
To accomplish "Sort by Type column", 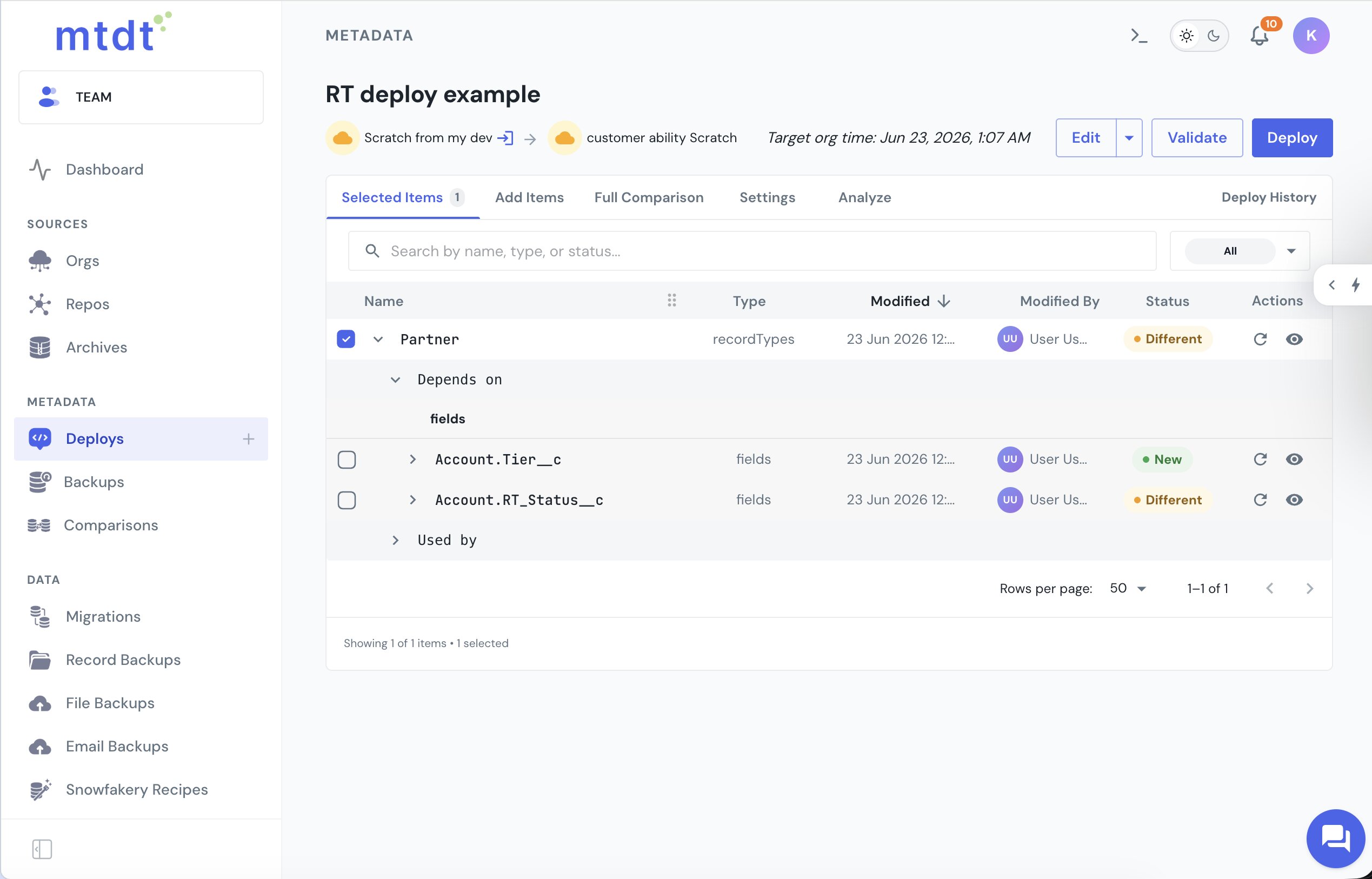I will point(749,301).
